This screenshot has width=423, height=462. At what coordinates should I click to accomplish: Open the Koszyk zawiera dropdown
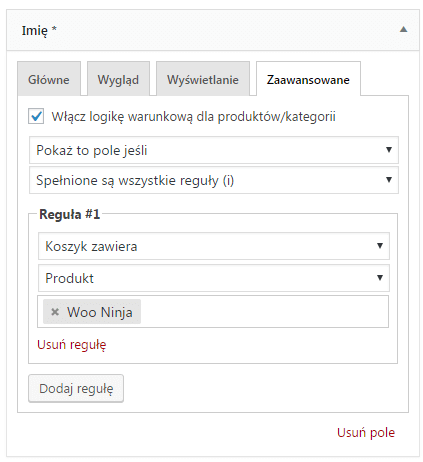[x=214, y=246]
